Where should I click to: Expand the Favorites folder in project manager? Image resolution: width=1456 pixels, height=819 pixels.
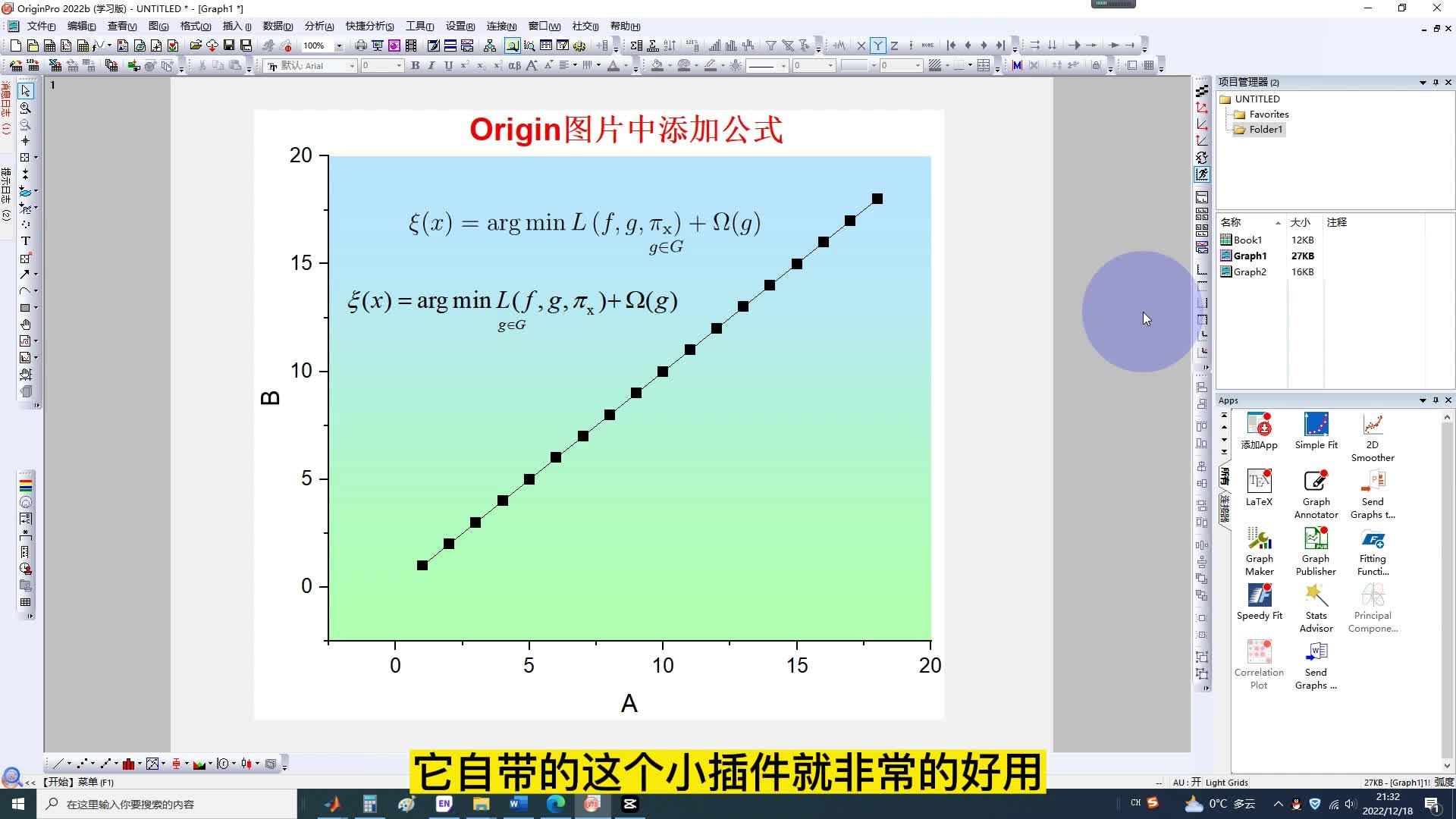[1268, 113]
